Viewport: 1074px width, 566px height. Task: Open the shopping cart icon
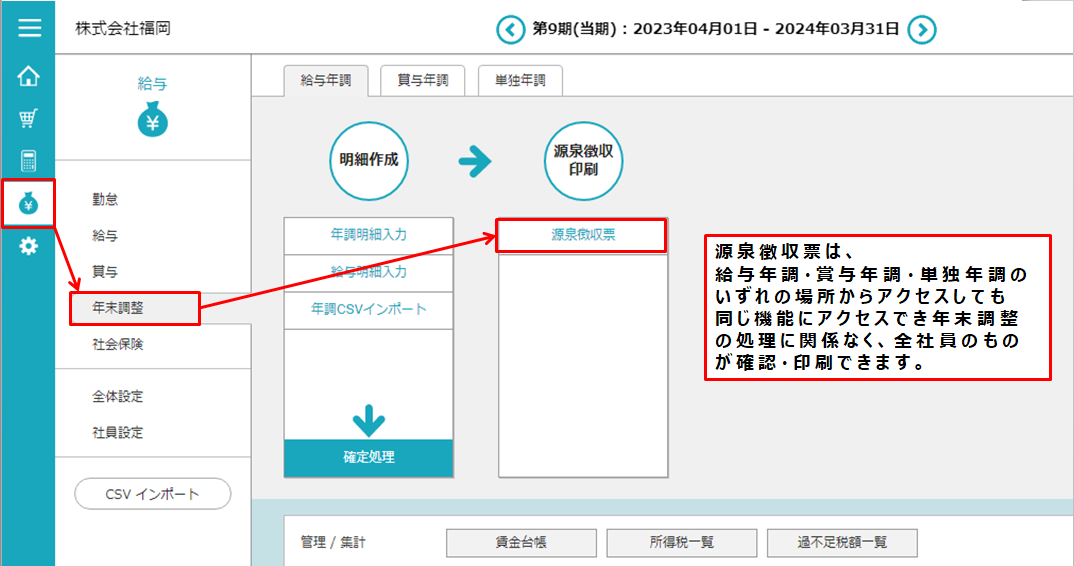coord(28,119)
